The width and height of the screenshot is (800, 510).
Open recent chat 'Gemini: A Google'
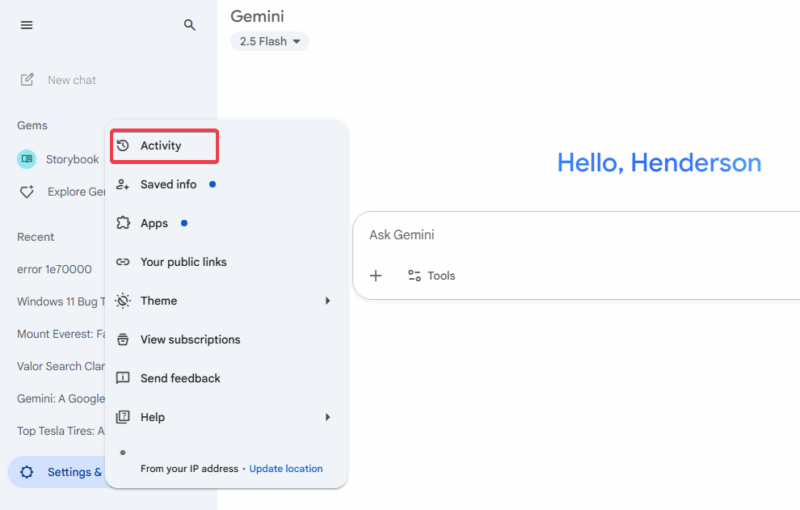pos(61,399)
